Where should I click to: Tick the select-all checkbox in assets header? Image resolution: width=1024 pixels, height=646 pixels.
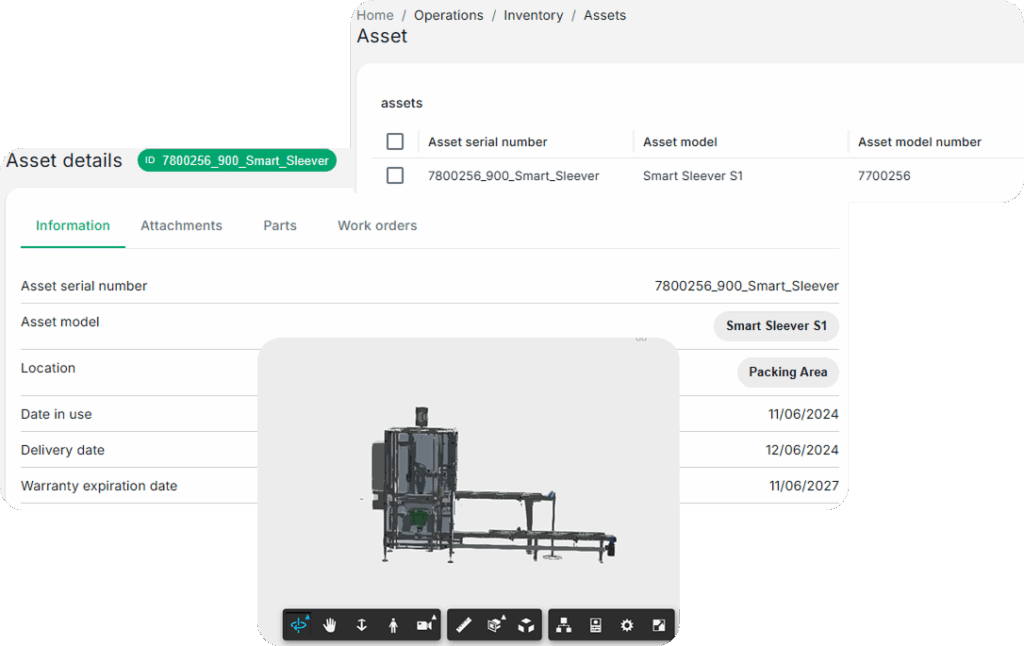[395, 142]
